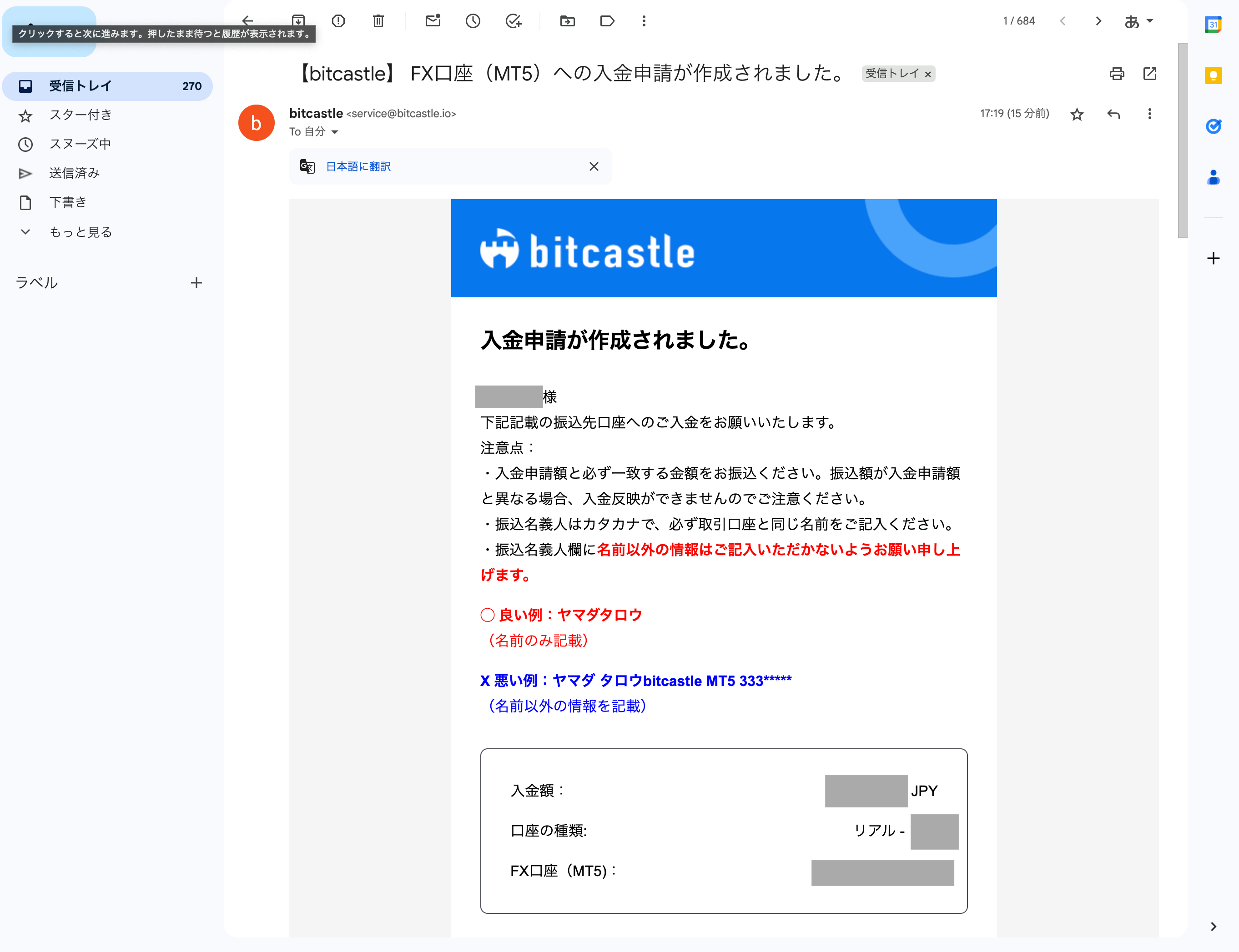Image resolution: width=1239 pixels, height=952 pixels.
Task: Open more options in the top toolbar
Action: (644, 21)
